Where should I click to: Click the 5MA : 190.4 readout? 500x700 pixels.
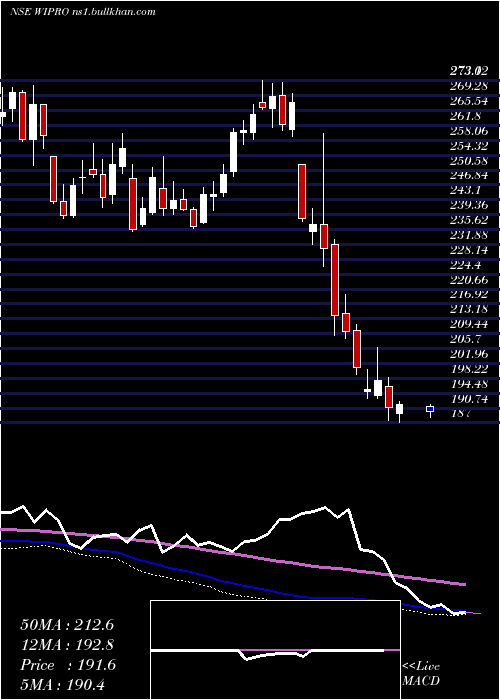(x=62, y=685)
